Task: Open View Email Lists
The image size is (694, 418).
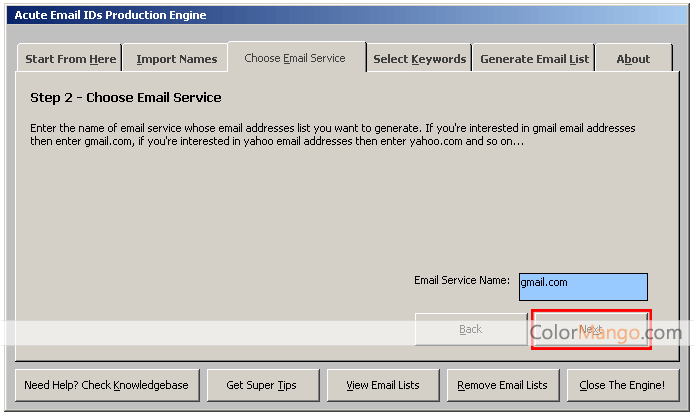Action: pyautogui.click(x=382, y=385)
